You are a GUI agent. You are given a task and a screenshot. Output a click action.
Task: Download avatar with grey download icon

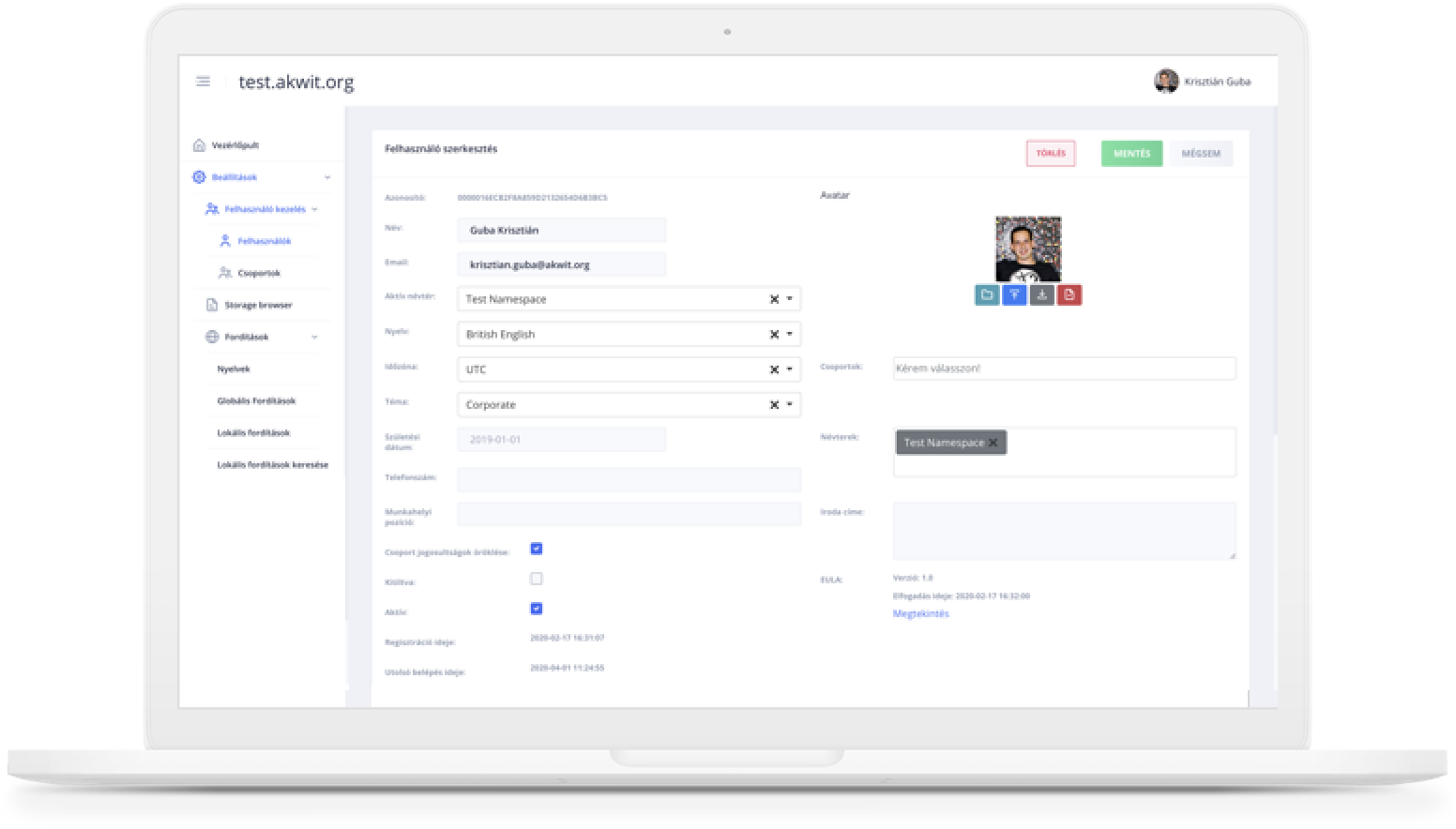[1041, 294]
